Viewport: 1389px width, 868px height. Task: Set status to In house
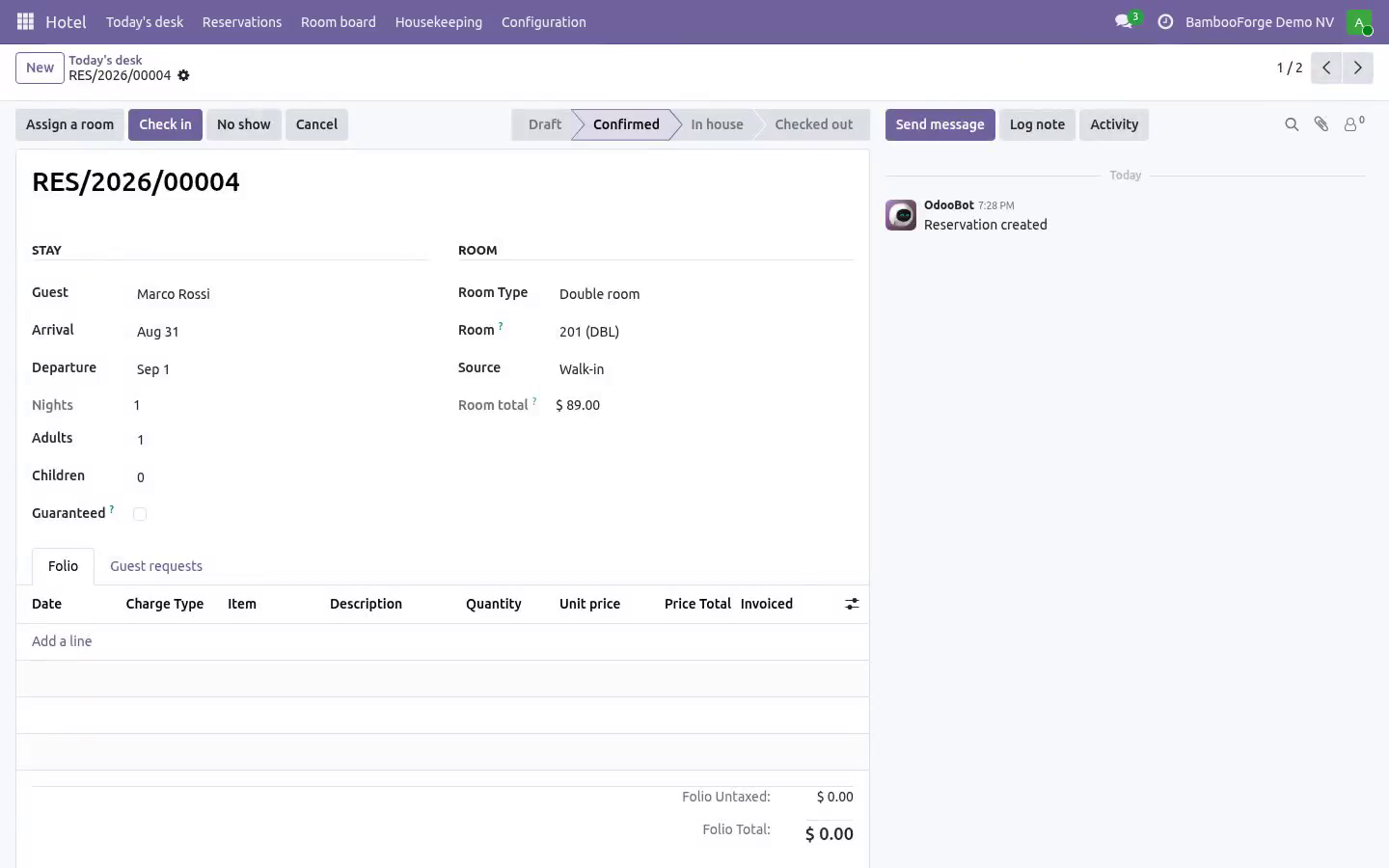tap(717, 124)
